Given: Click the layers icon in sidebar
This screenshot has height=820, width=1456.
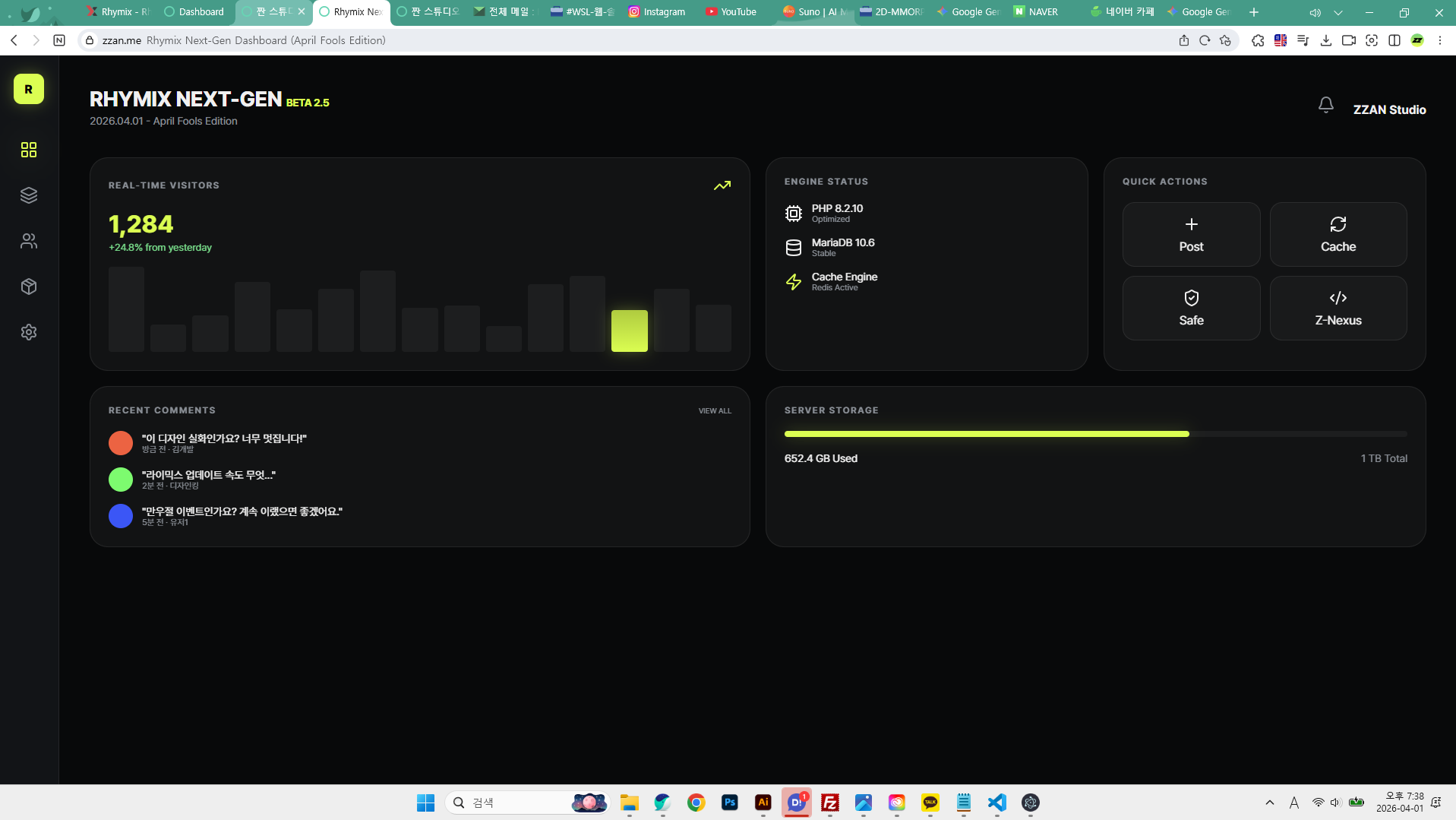Looking at the screenshot, I should tap(29, 195).
